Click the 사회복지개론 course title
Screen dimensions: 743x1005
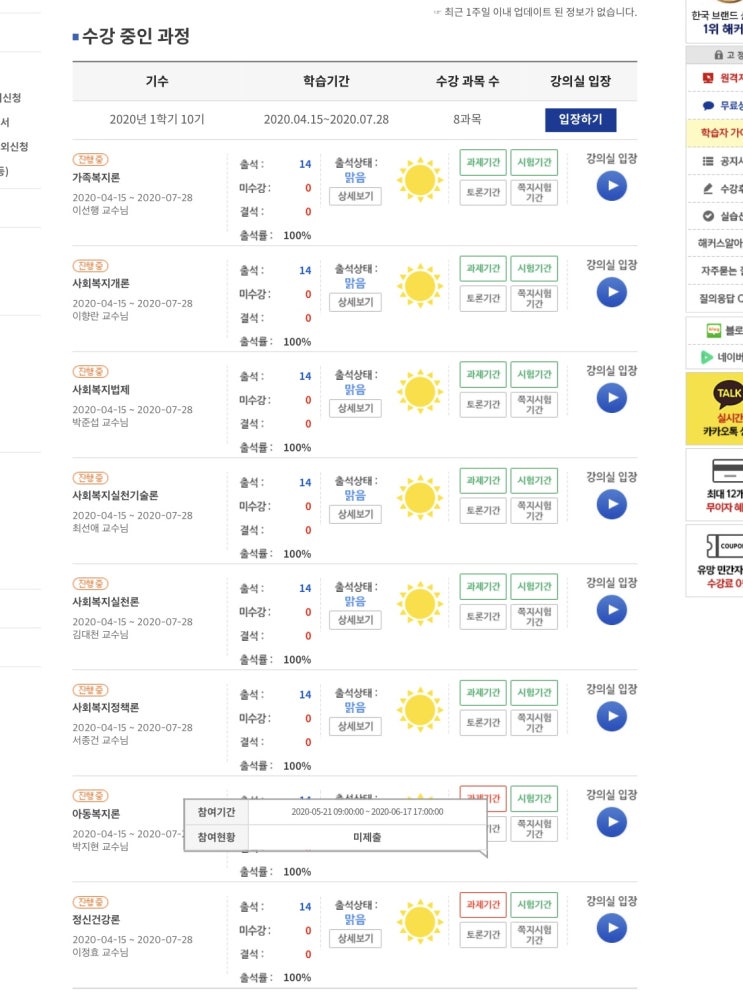(x=101, y=283)
